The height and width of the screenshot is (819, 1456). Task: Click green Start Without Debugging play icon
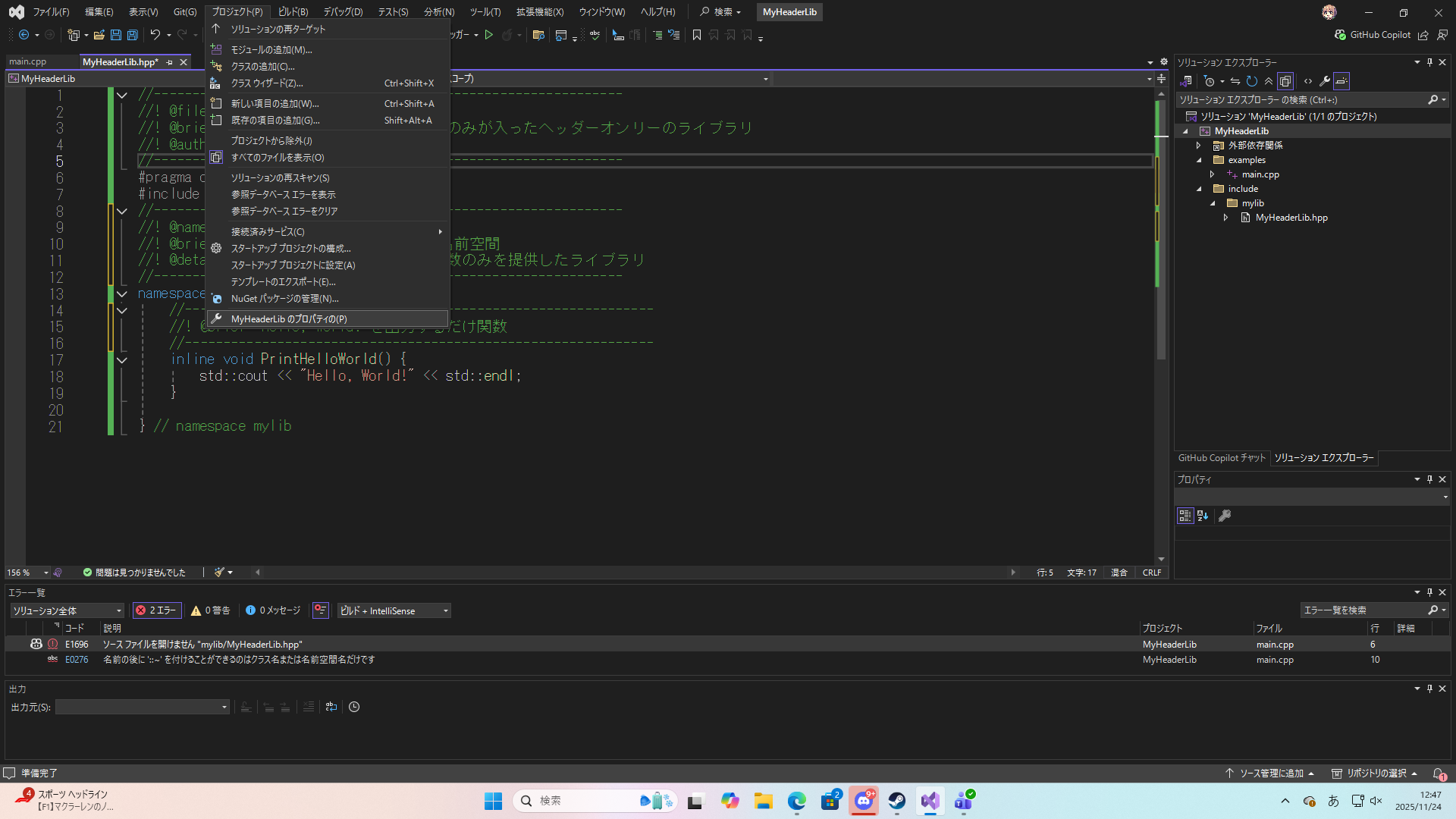click(489, 35)
